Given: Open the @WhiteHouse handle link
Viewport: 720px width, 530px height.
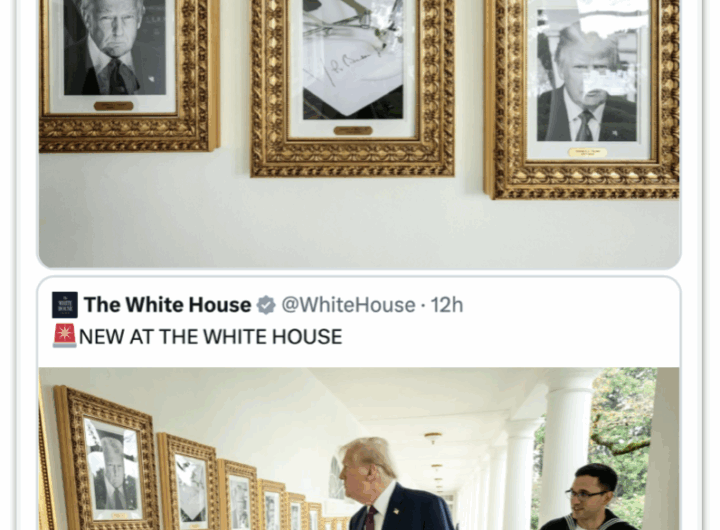Looking at the screenshot, I should tap(348, 305).
